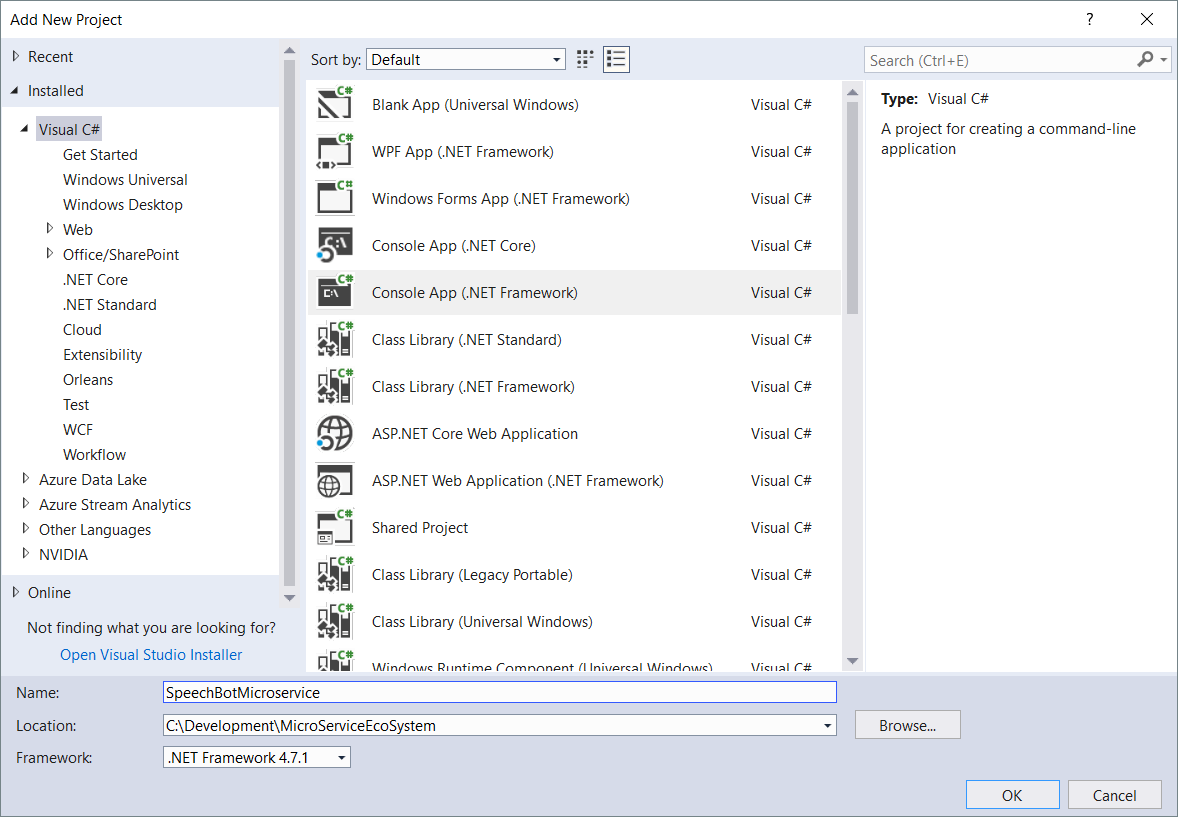The image size is (1178, 817).
Task: Click the project Name input field
Action: coord(500,692)
